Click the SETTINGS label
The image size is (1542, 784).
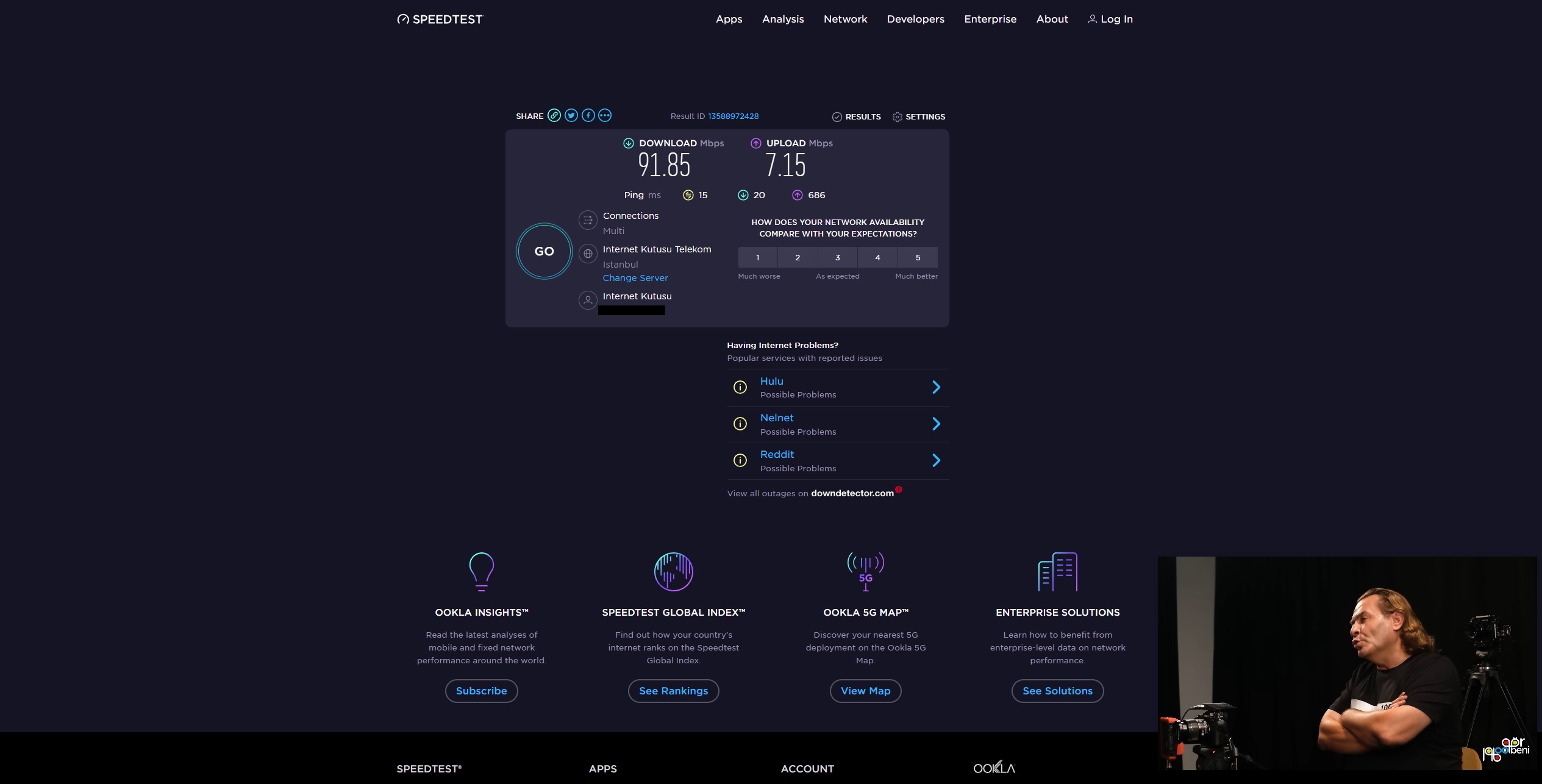coord(925,116)
